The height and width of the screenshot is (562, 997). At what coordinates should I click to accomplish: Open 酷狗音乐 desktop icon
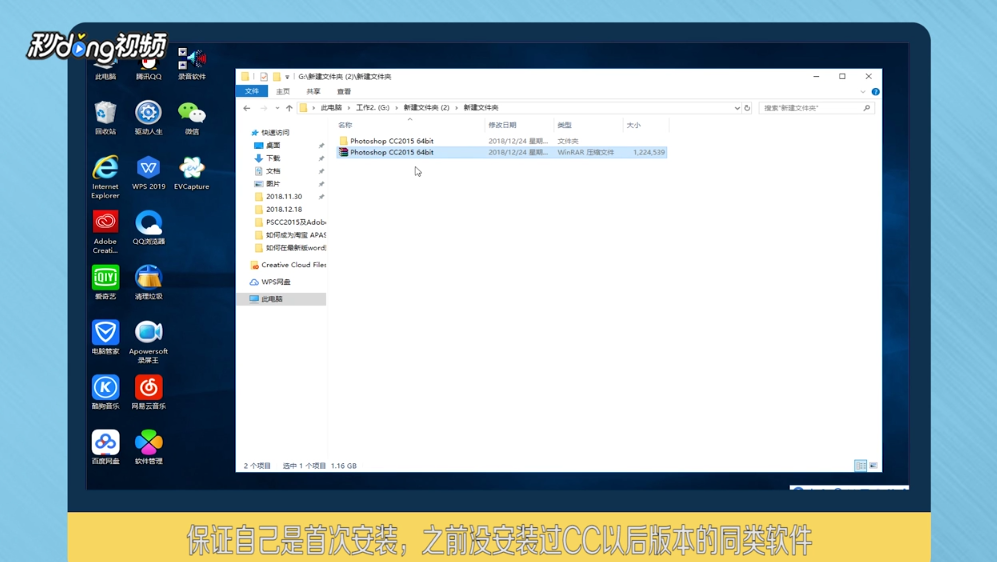106,392
